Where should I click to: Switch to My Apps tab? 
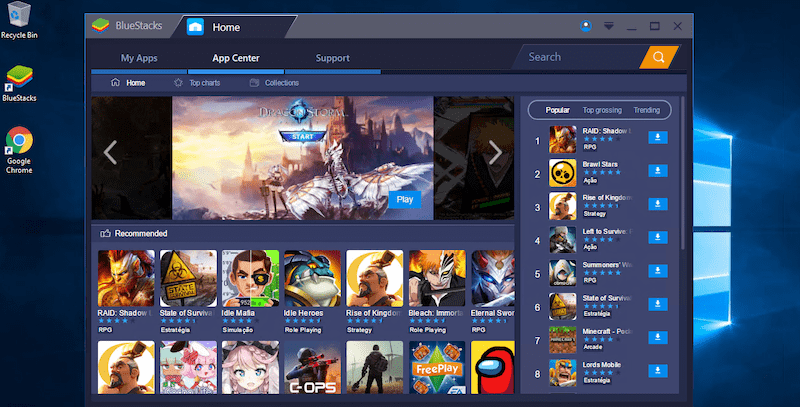pyautogui.click(x=139, y=58)
